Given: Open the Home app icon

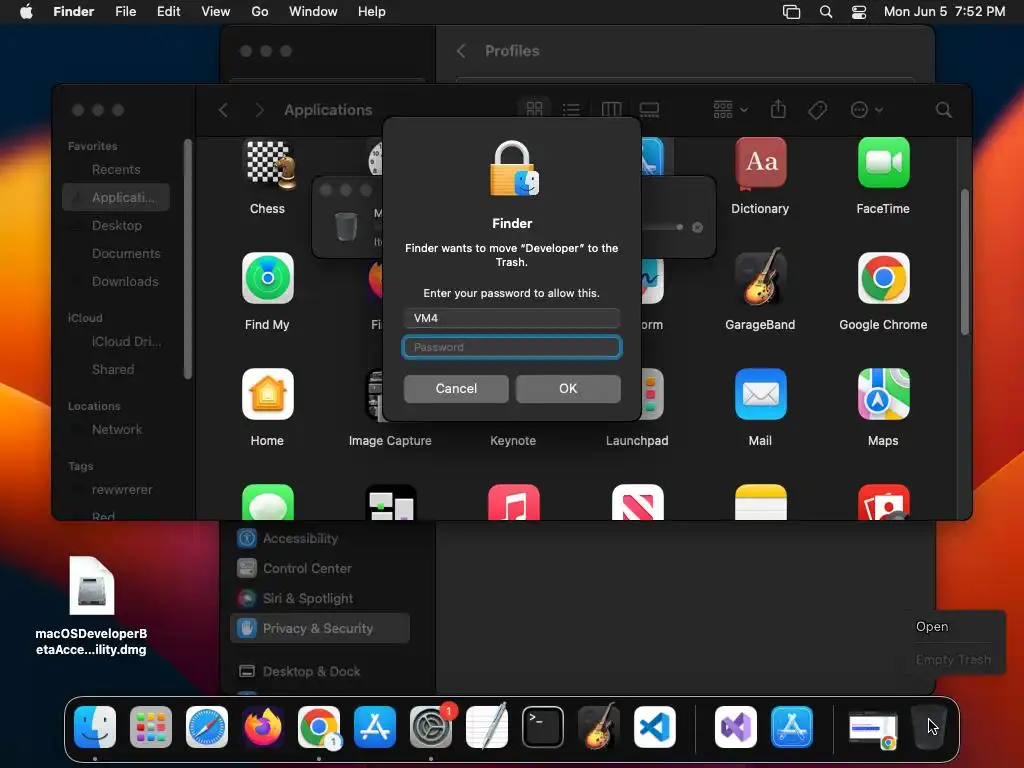Looking at the screenshot, I should click(x=268, y=394).
